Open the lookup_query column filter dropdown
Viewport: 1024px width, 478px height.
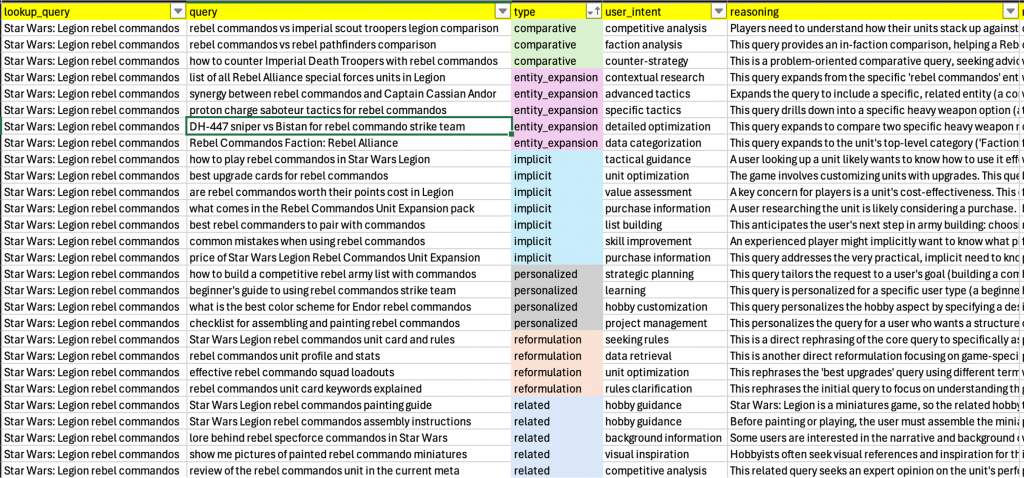pyautogui.click(x=177, y=11)
